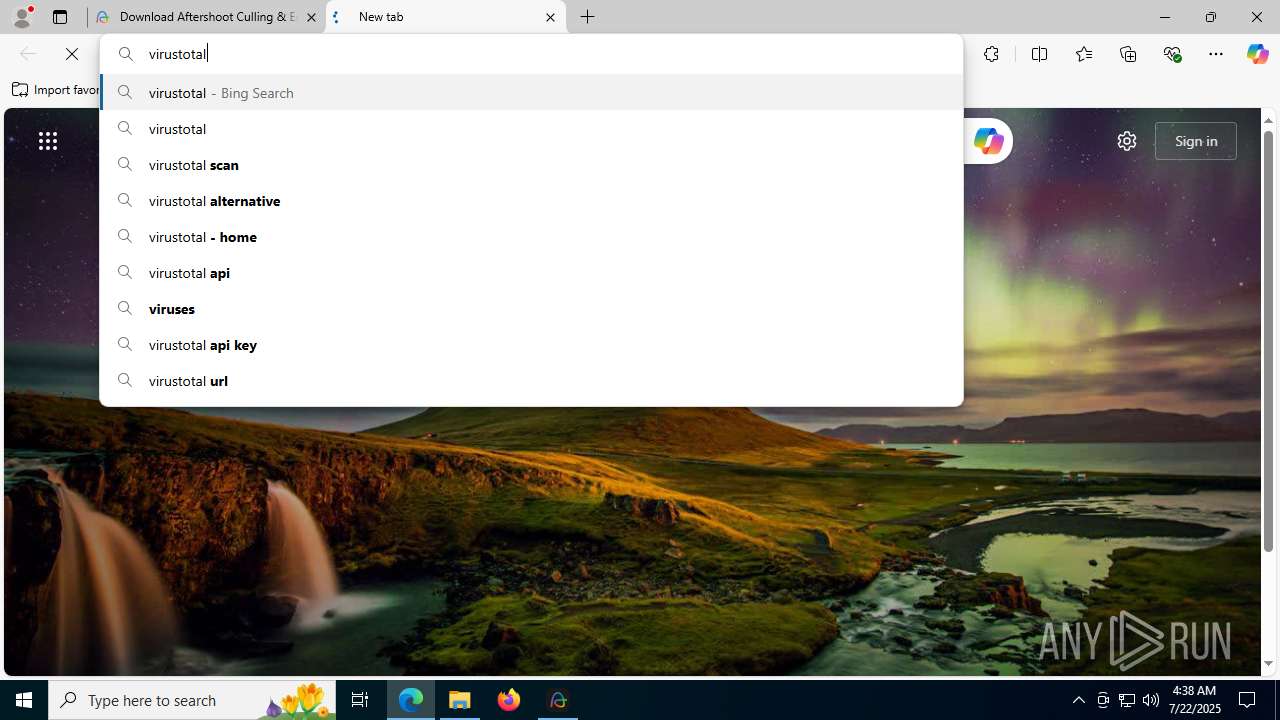
Task: Open the apps grid launcher icon
Action: 47,141
